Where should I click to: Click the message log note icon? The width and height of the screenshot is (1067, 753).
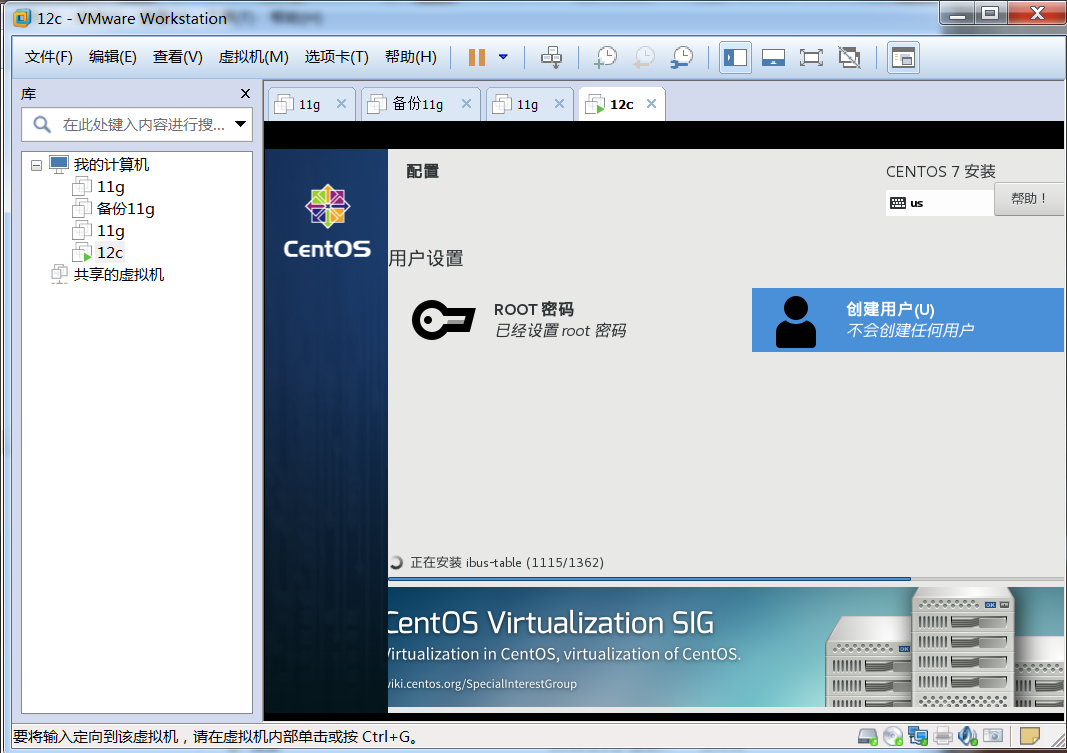click(x=1030, y=736)
